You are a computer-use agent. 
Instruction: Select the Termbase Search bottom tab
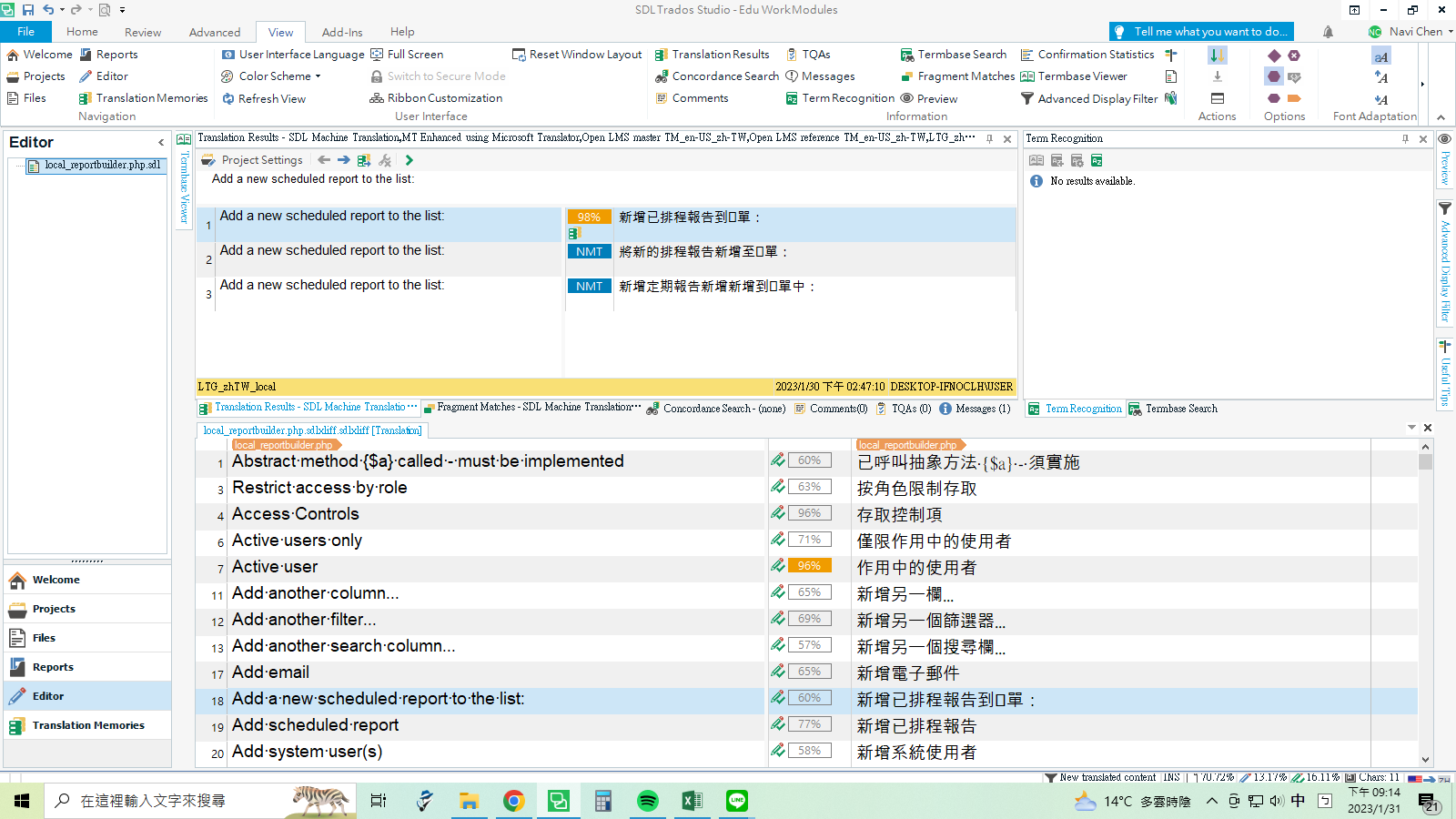pos(1174,409)
